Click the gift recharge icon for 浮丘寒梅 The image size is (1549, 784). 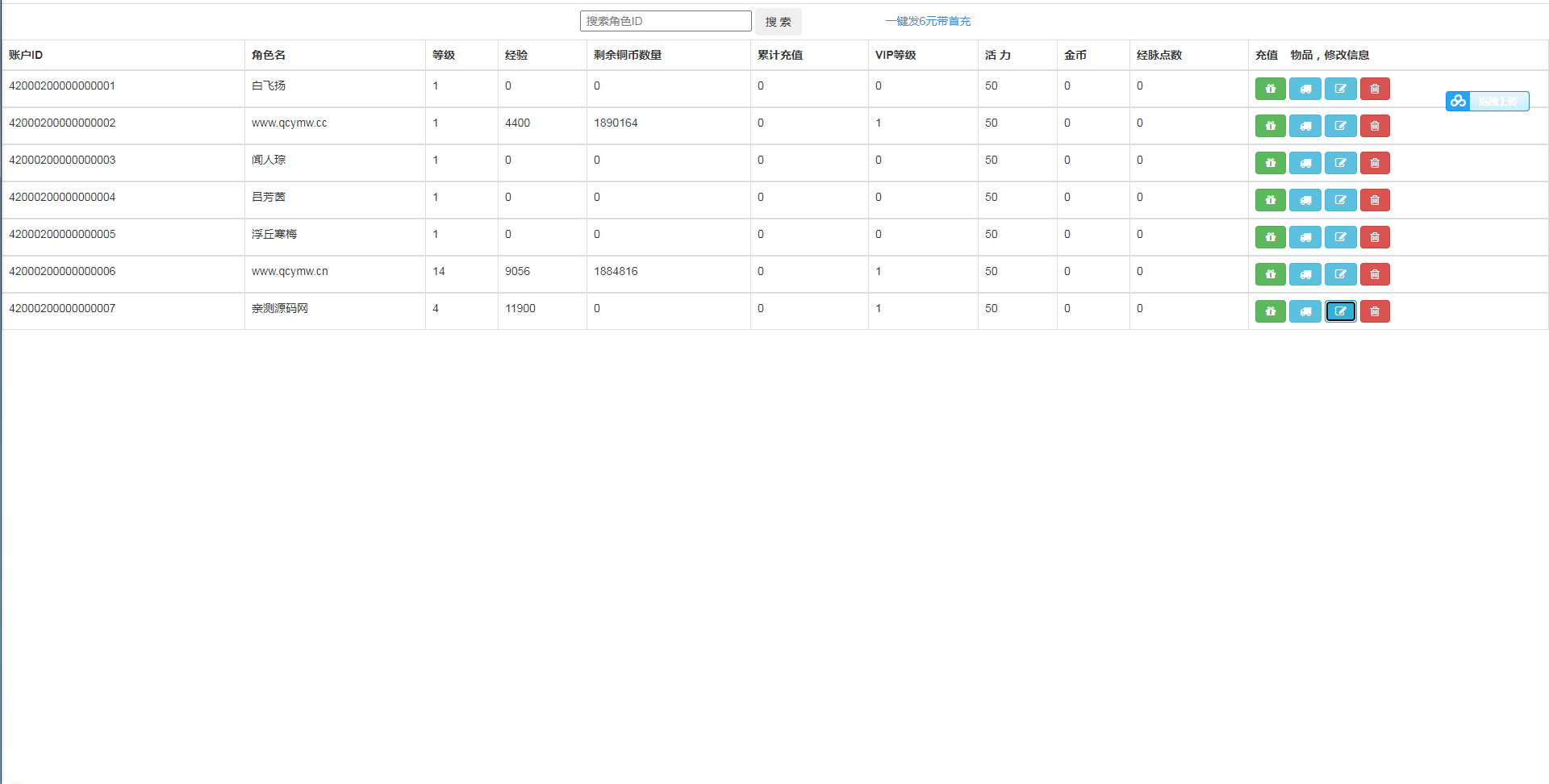pos(1270,237)
